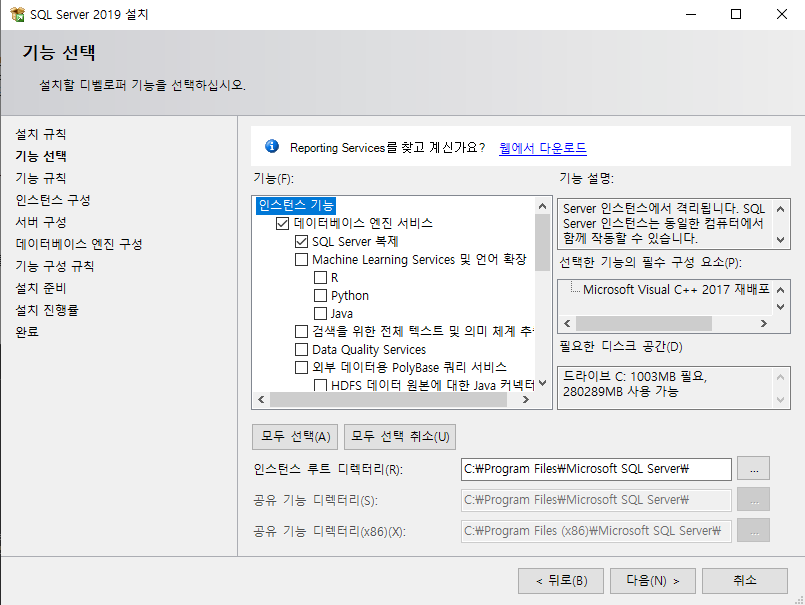
Task: Uncheck 데이터베이스 엔진 서비스 checkbox
Action: pos(282,223)
